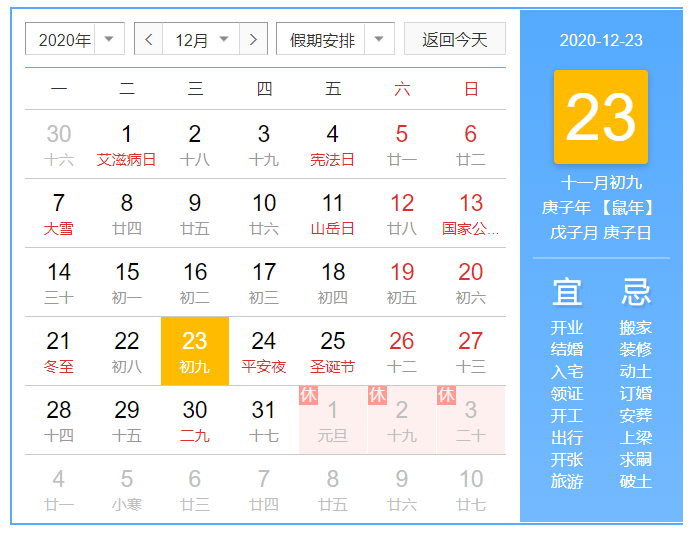Select January 5 小寒 in next month
Screen dimensions: 690x533
[127, 489]
